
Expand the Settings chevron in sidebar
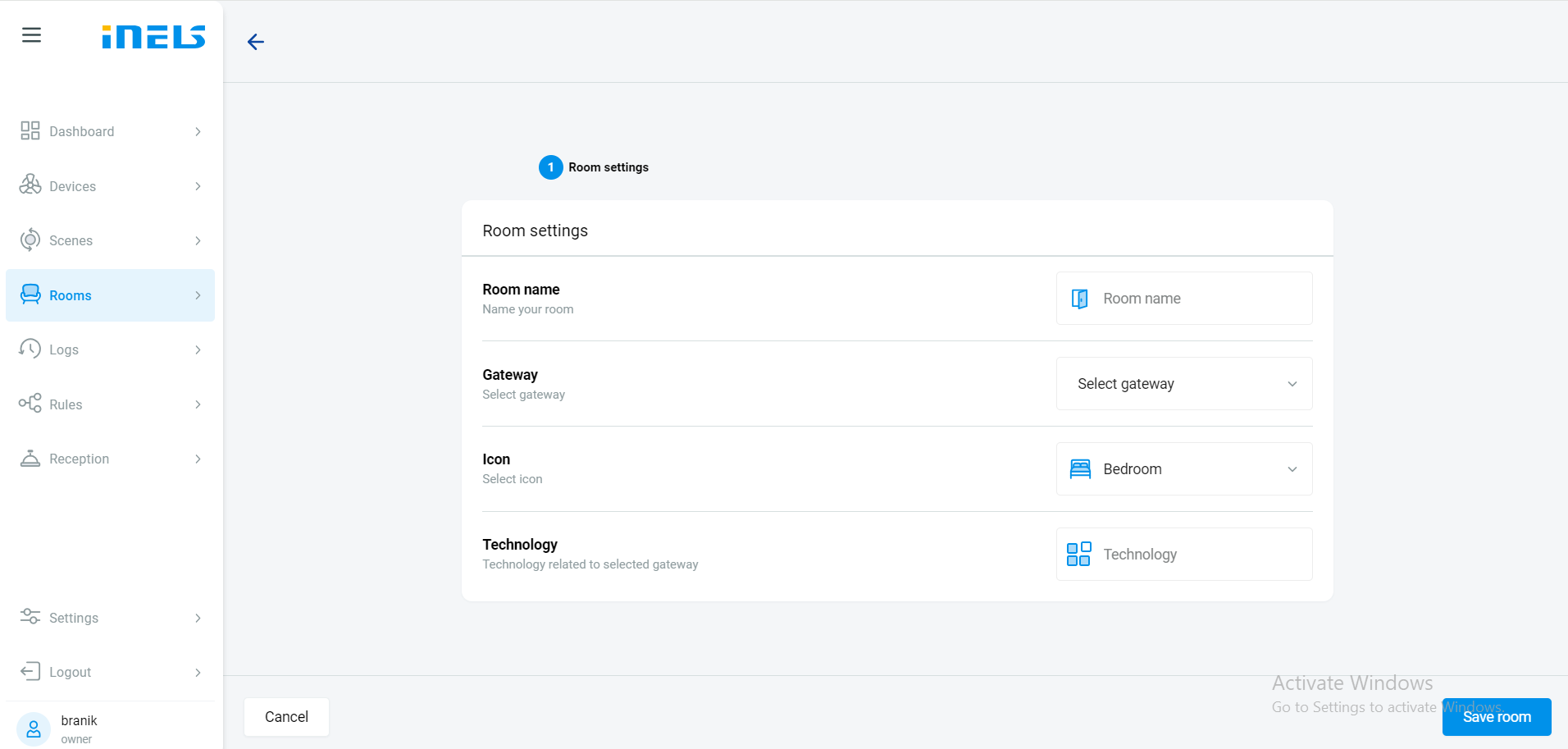point(198,618)
